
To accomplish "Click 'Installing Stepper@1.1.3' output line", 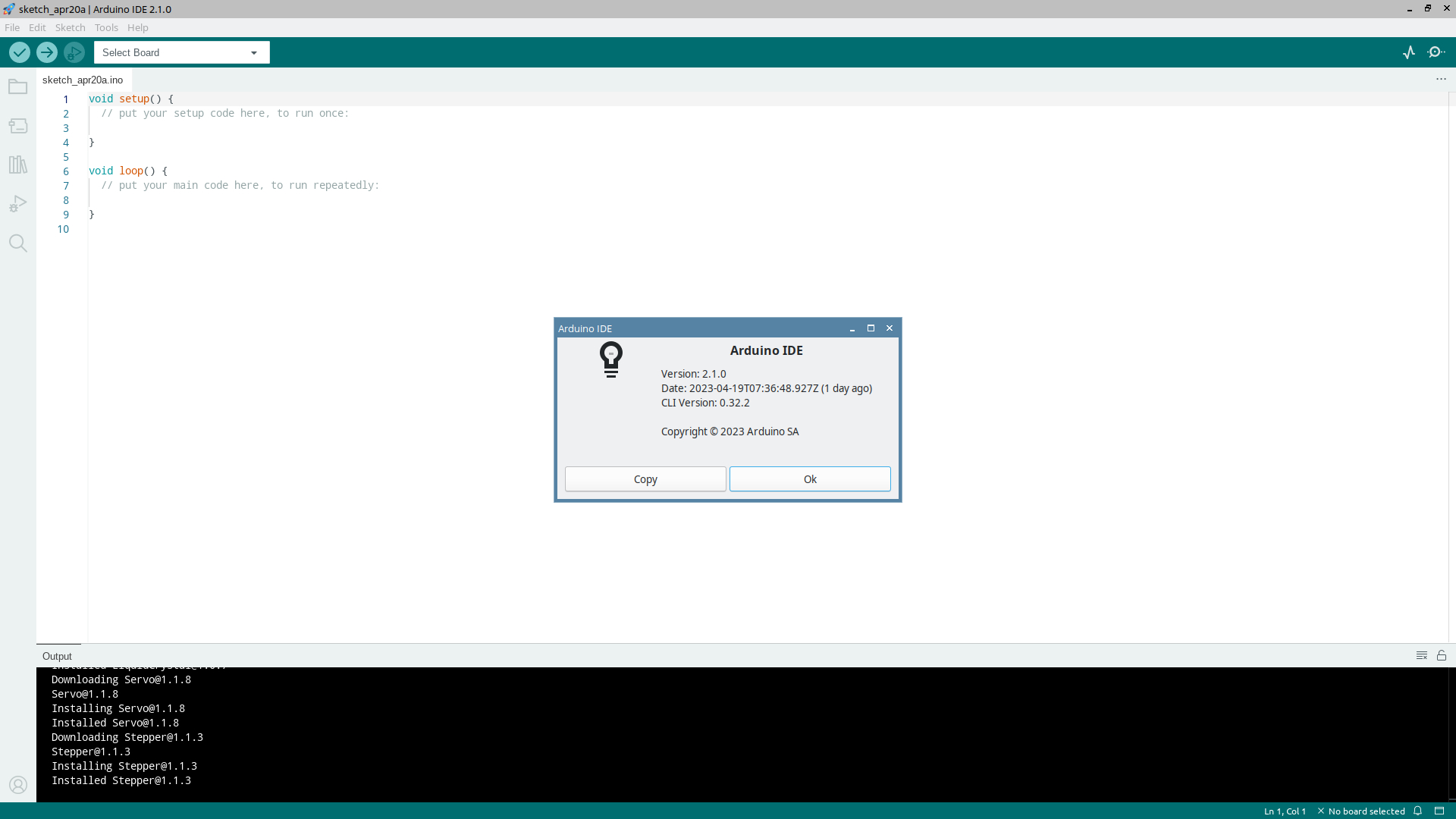I will 124,766.
